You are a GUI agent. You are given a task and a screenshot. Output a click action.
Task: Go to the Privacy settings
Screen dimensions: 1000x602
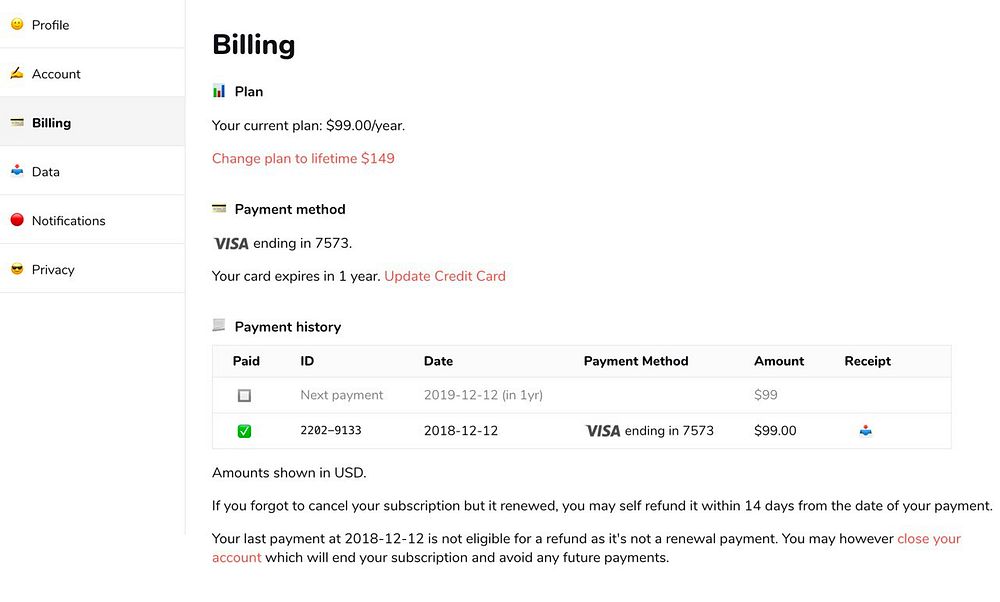(x=53, y=270)
